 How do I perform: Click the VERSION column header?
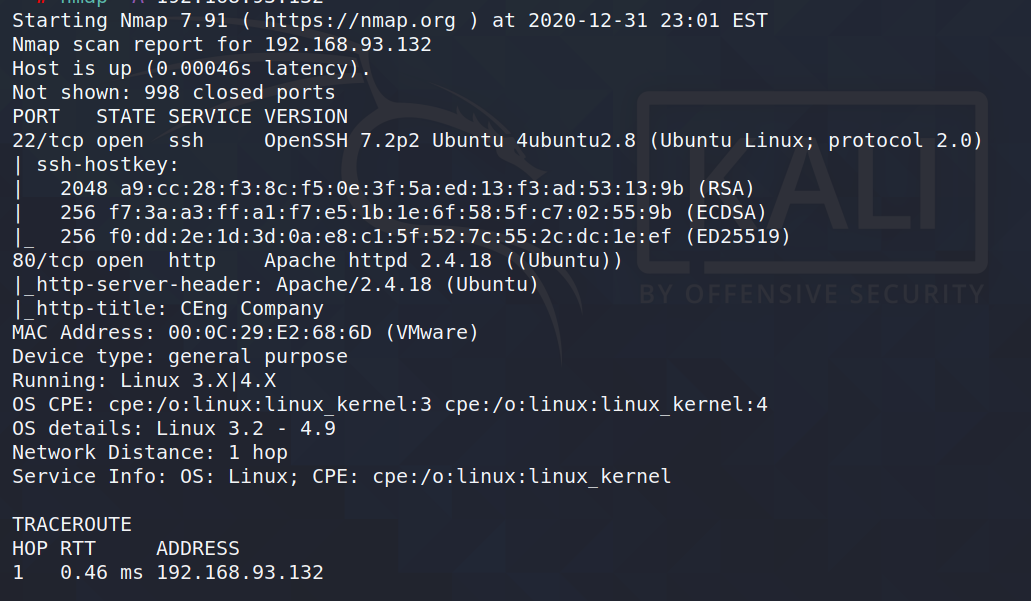306,116
